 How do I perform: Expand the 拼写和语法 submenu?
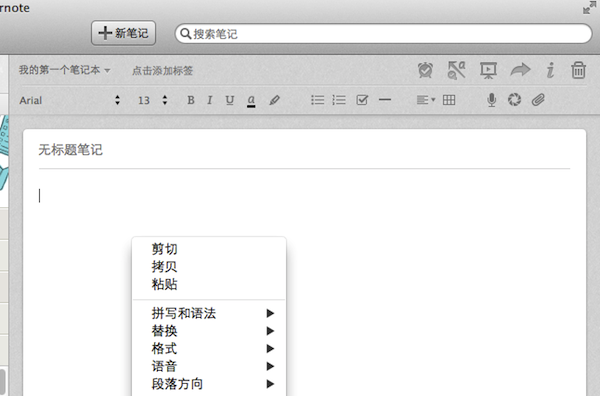209,313
